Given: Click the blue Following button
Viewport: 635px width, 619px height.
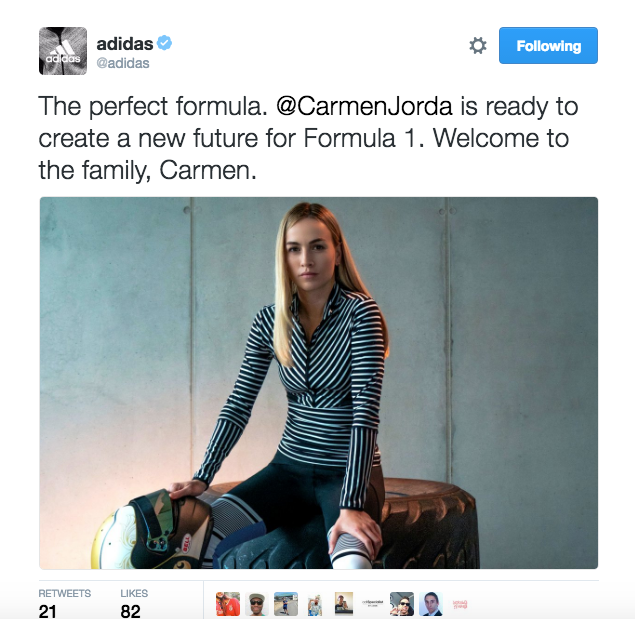Looking at the screenshot, I should pos(548,45).
